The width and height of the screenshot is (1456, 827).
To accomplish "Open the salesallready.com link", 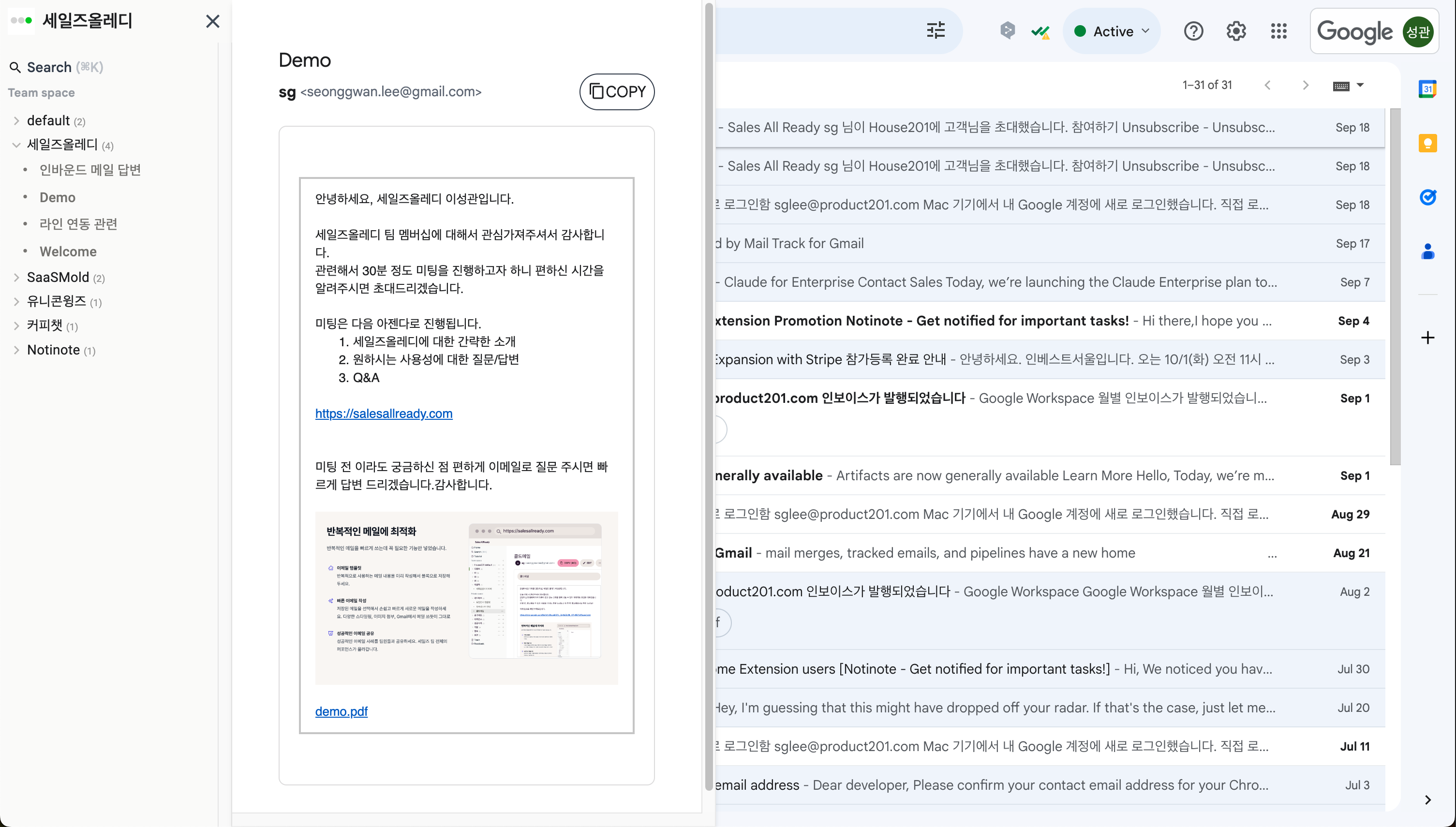I will pyautogui.click(x=384, y=413).
